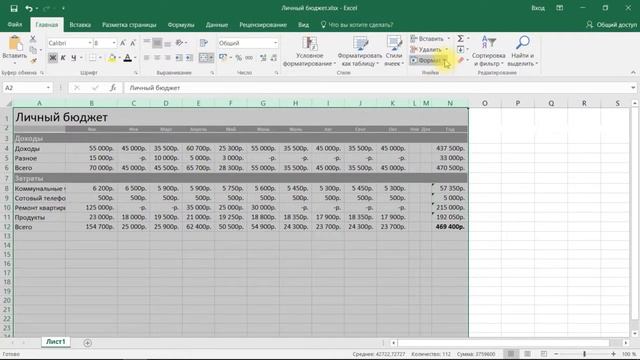
Task: Click the borders icon in the font group
Action: click(x=93, y=58)
